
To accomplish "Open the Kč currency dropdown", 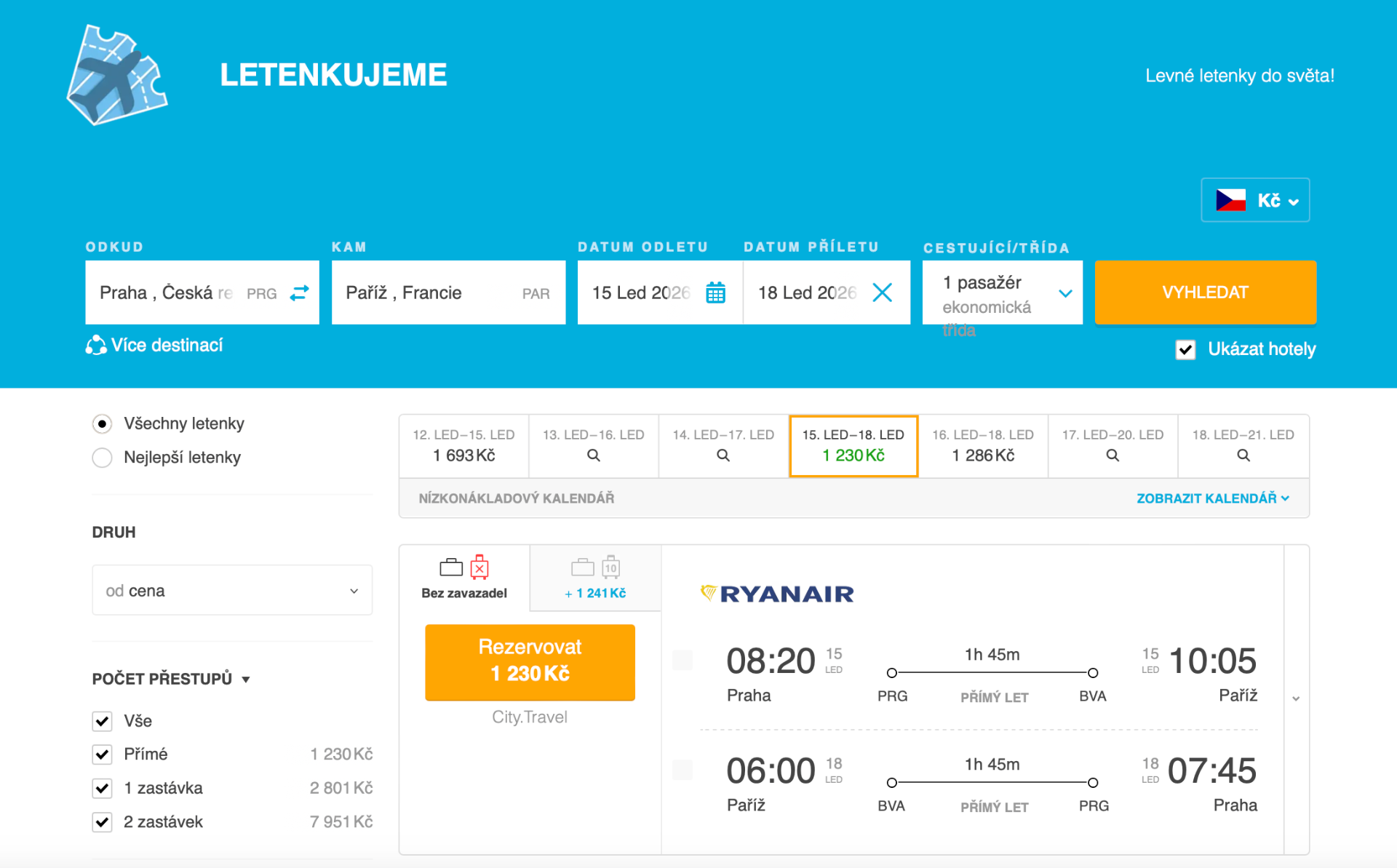I will 1255,200.
